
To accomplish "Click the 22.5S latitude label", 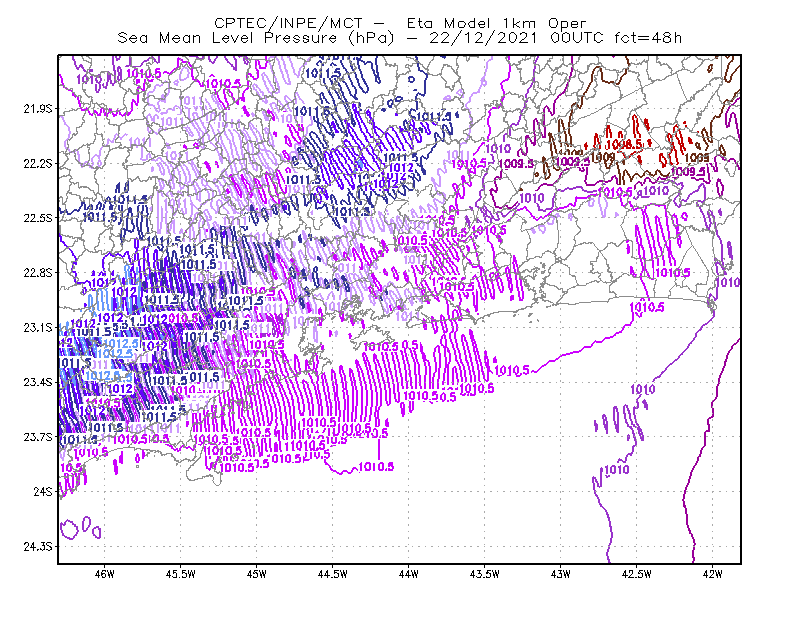I will [37, 218].
